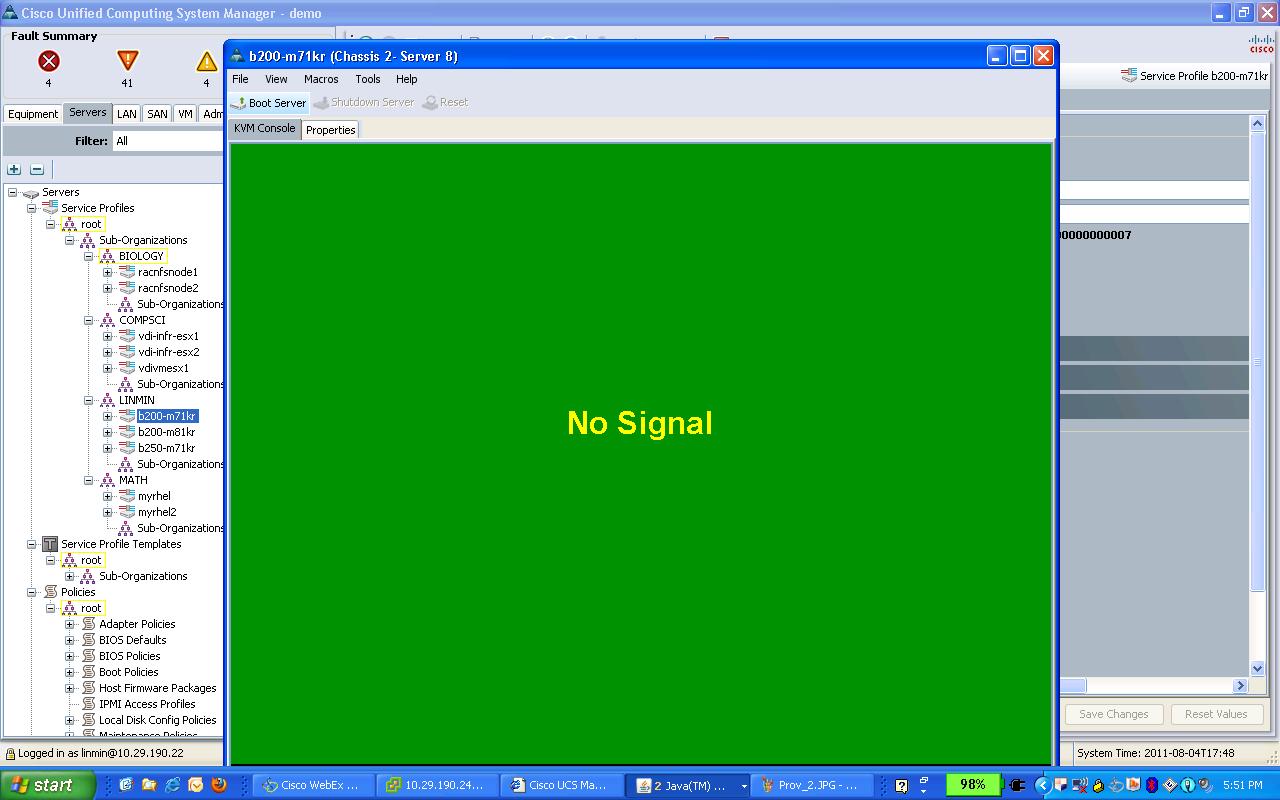This screenshot has height=800, width=1280.
Task: Select BIOS Defaults in the tree
Action: (132, 640)
